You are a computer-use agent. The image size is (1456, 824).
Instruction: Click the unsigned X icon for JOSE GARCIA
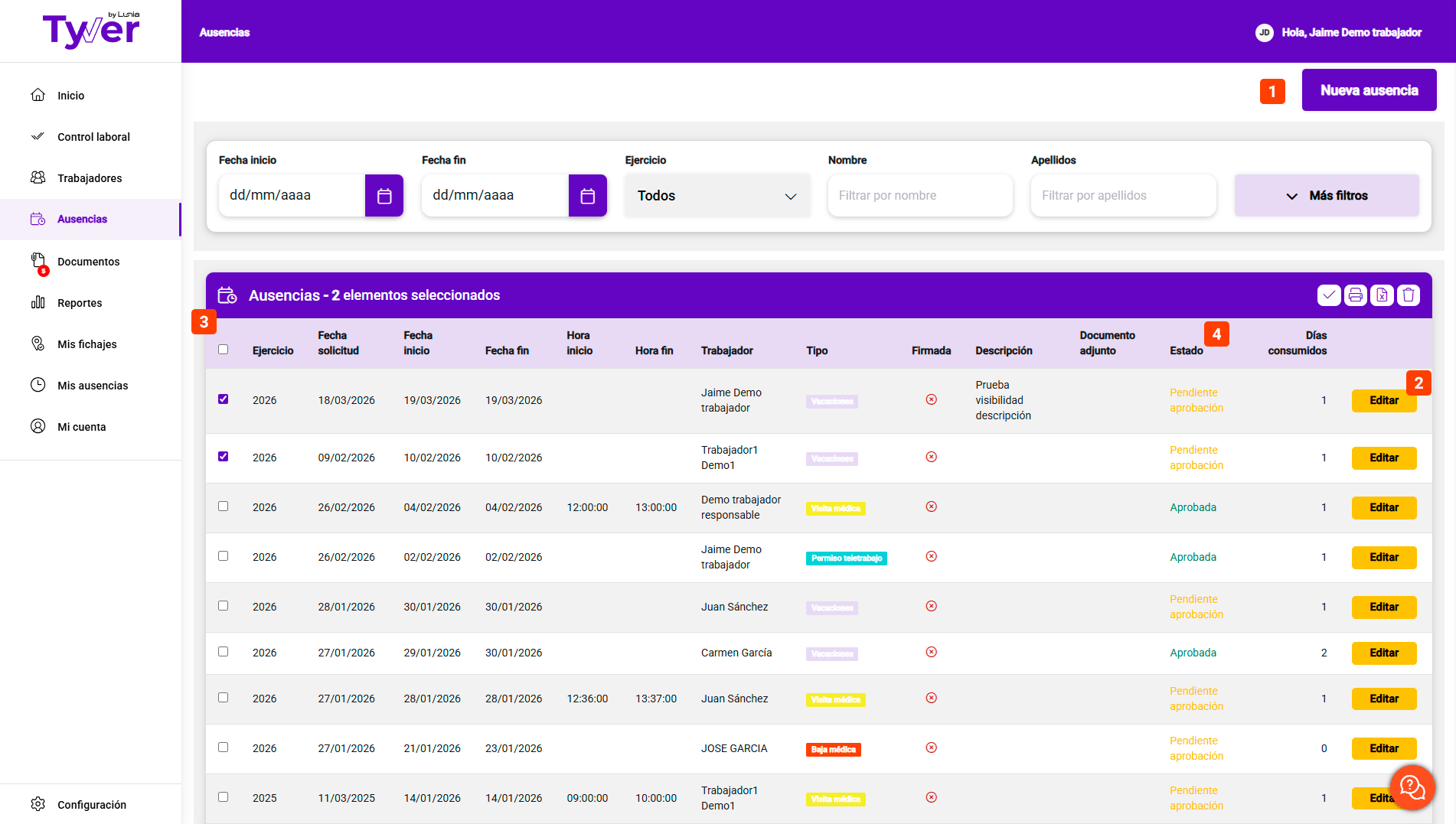click(x=931, y=747)
